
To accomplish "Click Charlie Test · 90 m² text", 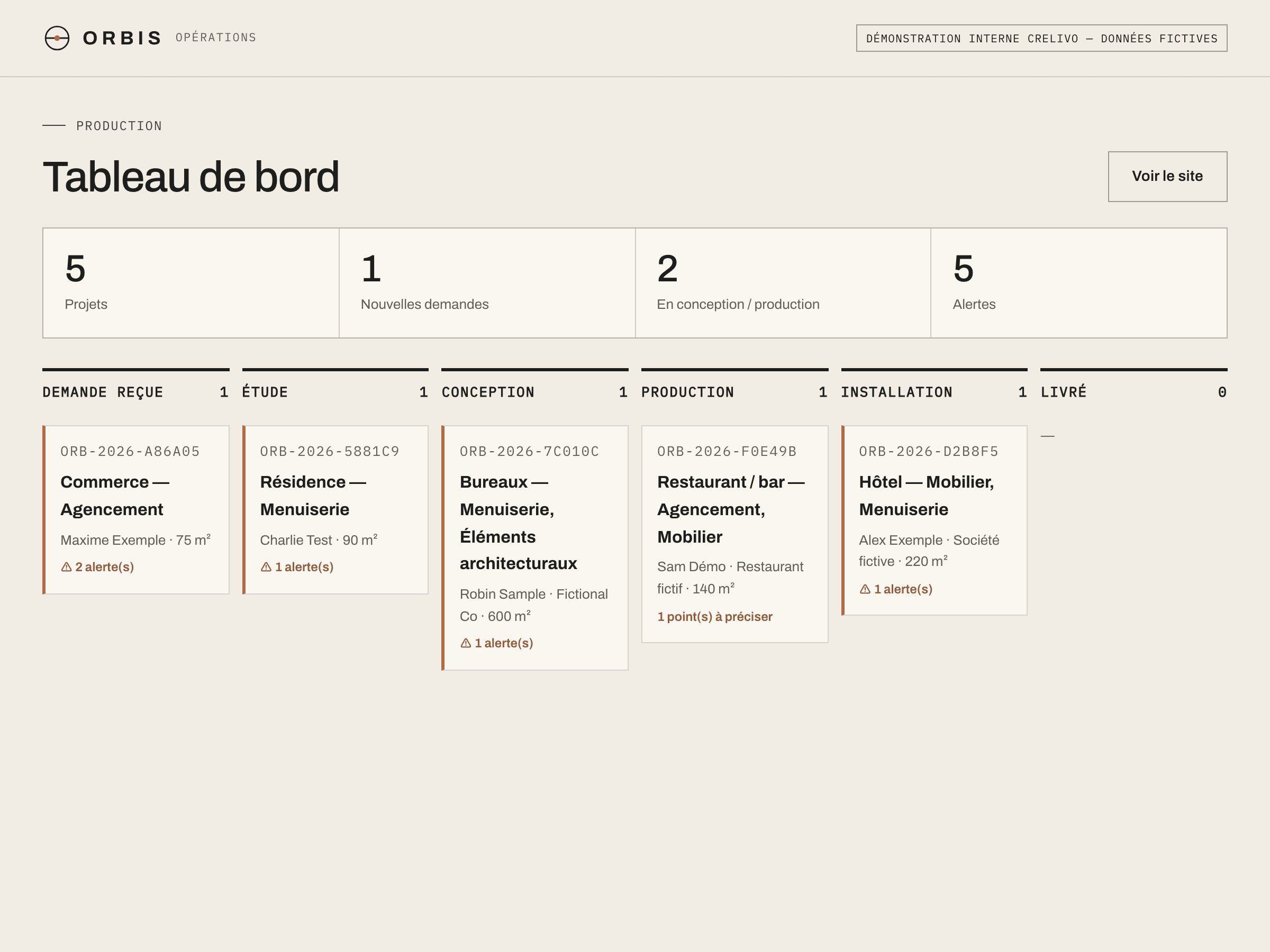I will 319,540.
